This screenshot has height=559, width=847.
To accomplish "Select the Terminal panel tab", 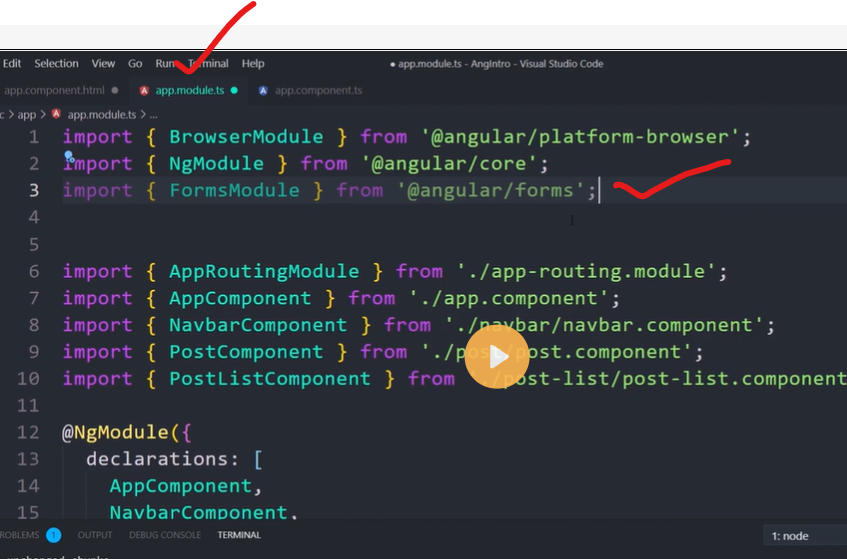I will pyautogui.click(x=239, y=535).
